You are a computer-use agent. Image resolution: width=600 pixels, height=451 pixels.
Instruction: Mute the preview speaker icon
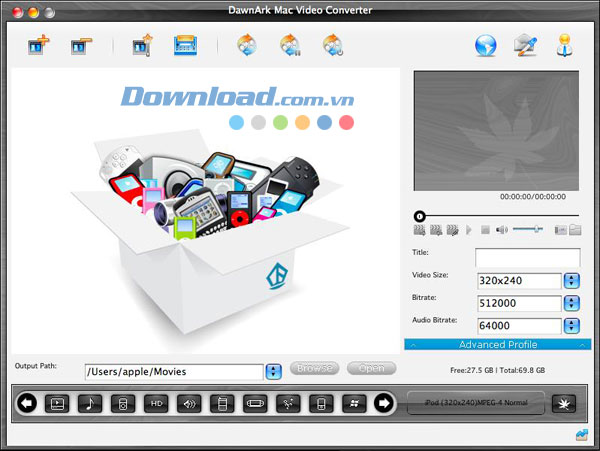pos(502,230)
